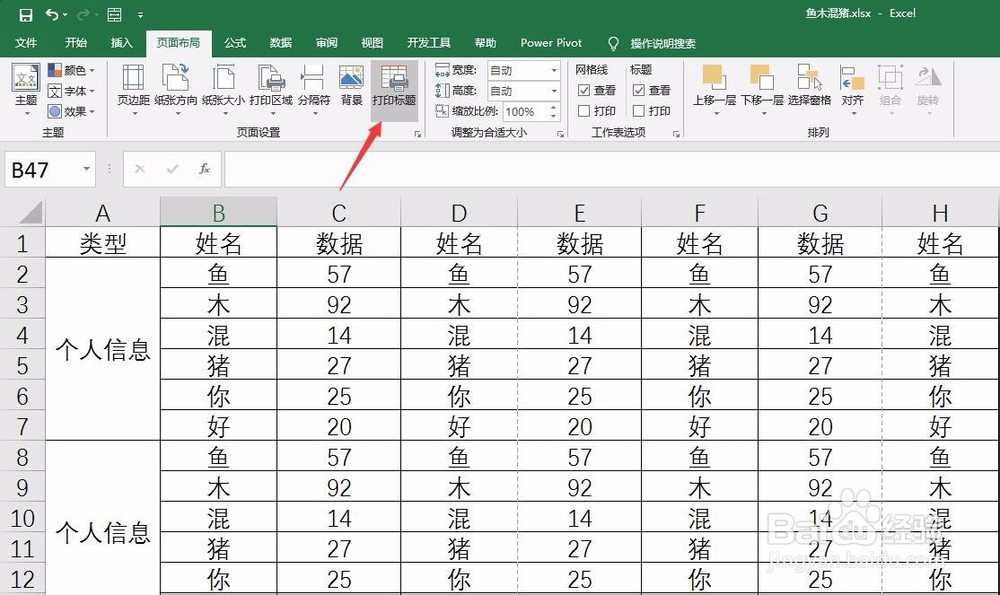1000x595 pixels.
Task: Toggle Headings Print (打印) checkbox
Action: (638, 111)
